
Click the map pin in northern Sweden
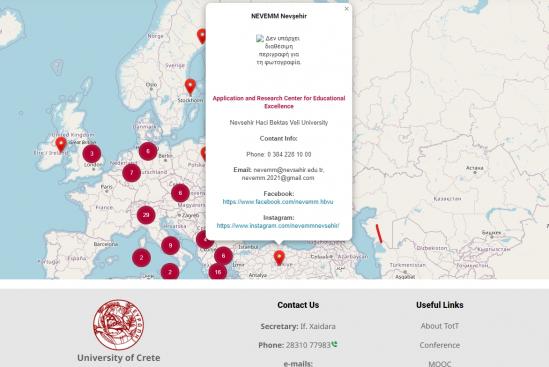202,36
